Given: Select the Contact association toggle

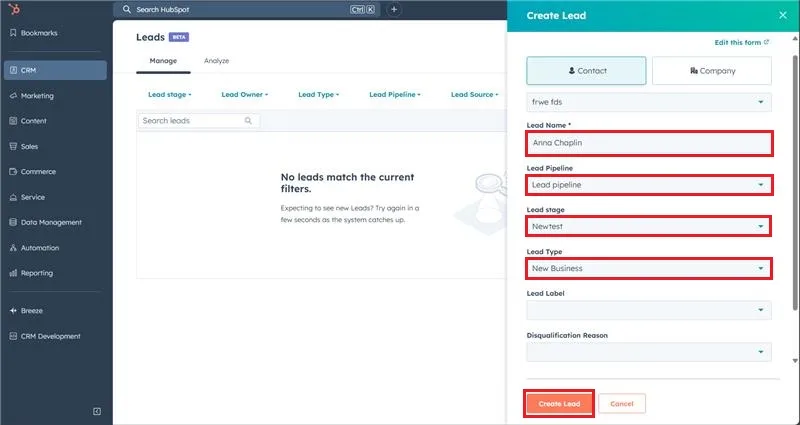Looking at the screenshot, I should [587, 71].
